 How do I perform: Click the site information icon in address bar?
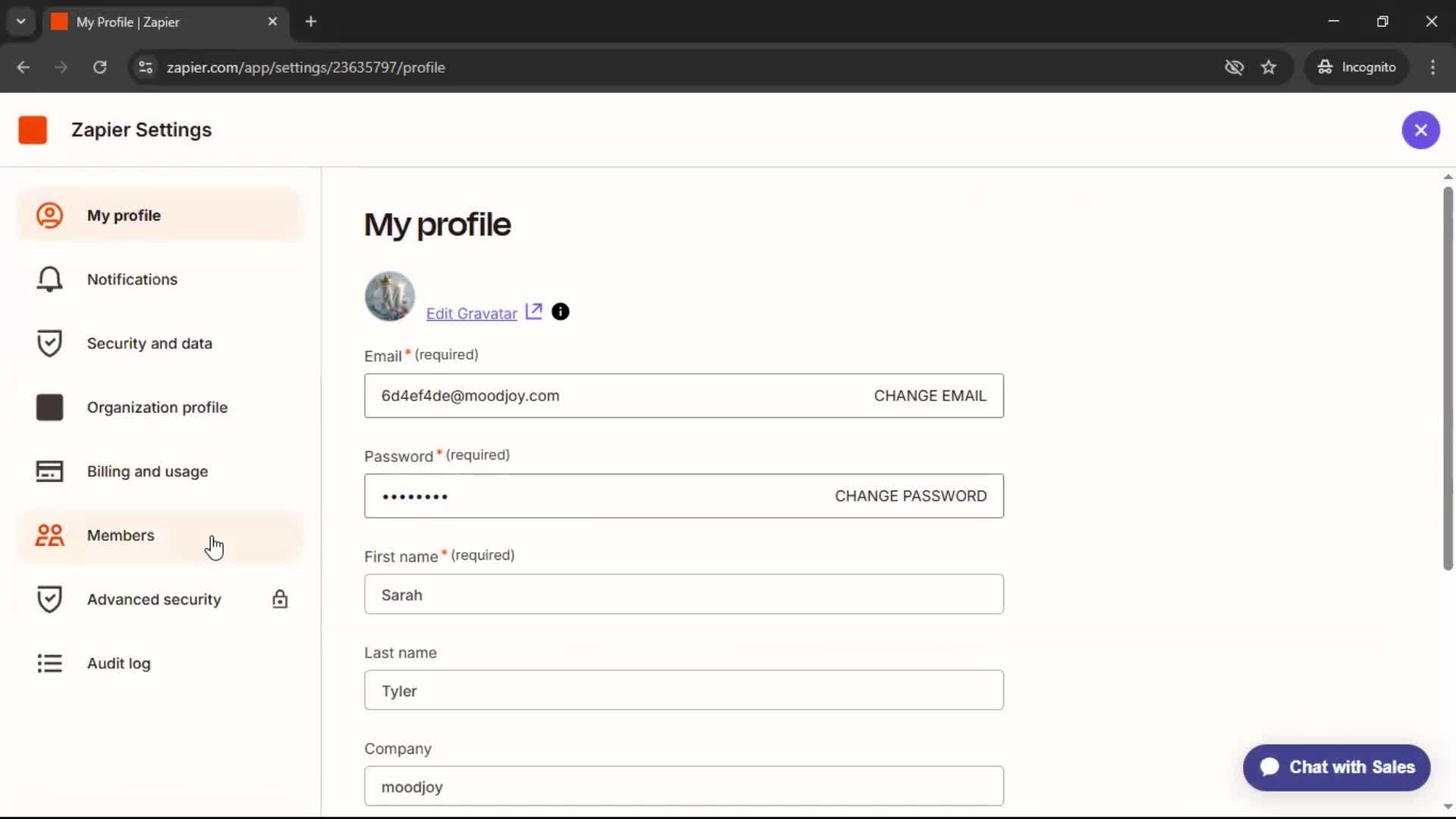coord(146,67)
